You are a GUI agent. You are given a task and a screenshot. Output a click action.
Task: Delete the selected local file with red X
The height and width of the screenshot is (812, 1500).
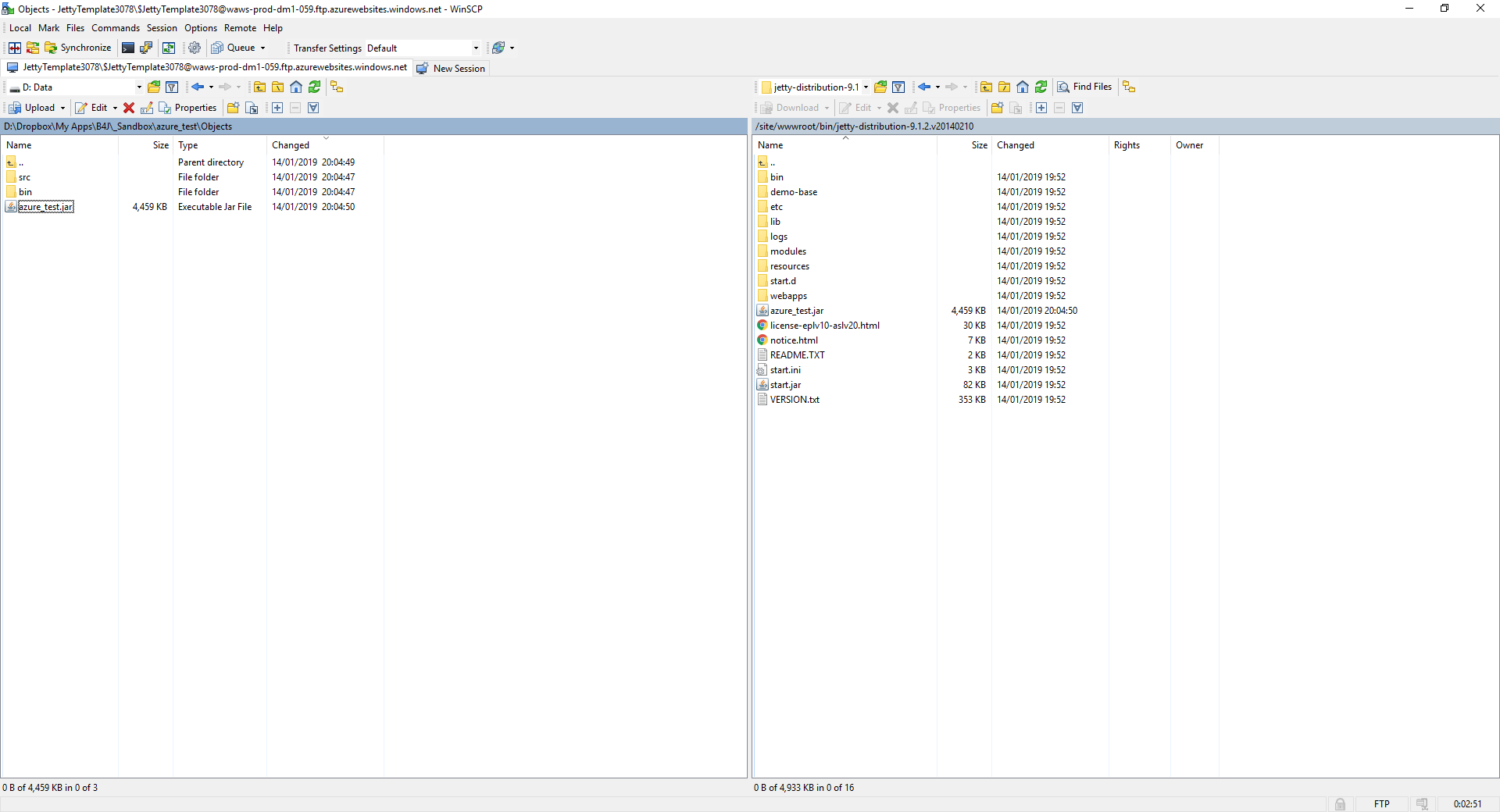click(x=129, y=108)
